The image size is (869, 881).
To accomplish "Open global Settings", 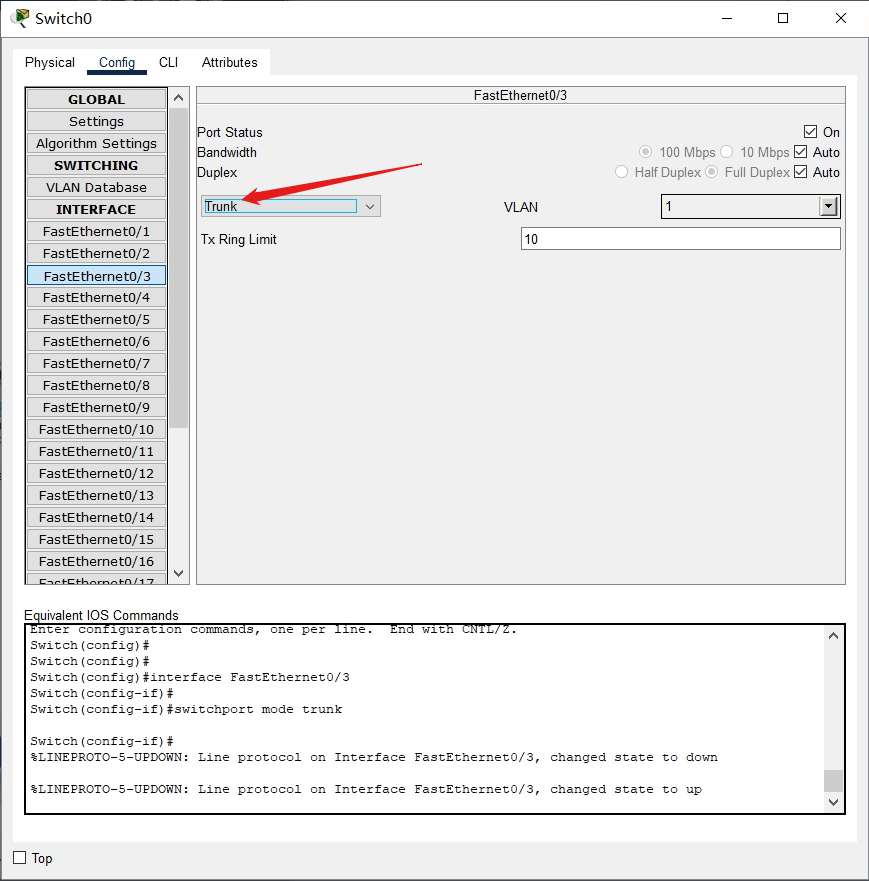I will coord(97,121).
